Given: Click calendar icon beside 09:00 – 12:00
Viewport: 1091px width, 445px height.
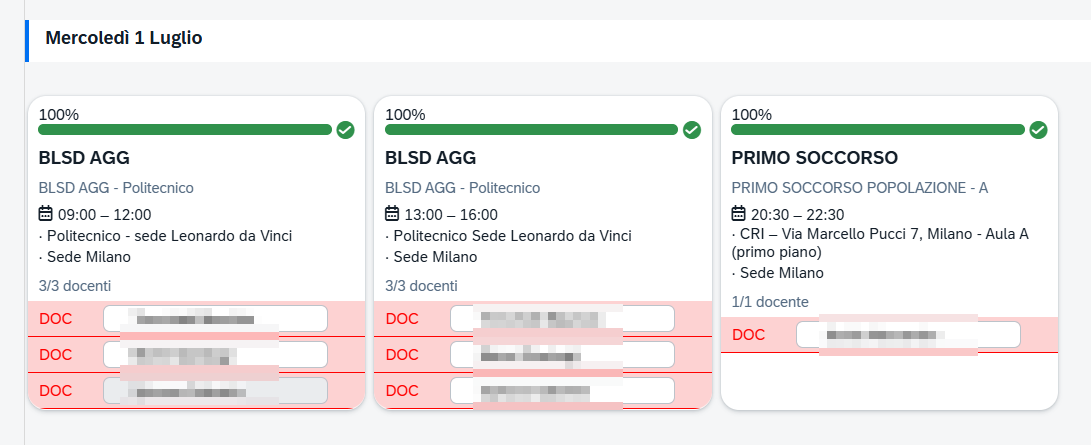Looking at the screenshot, I should [46, 213].
